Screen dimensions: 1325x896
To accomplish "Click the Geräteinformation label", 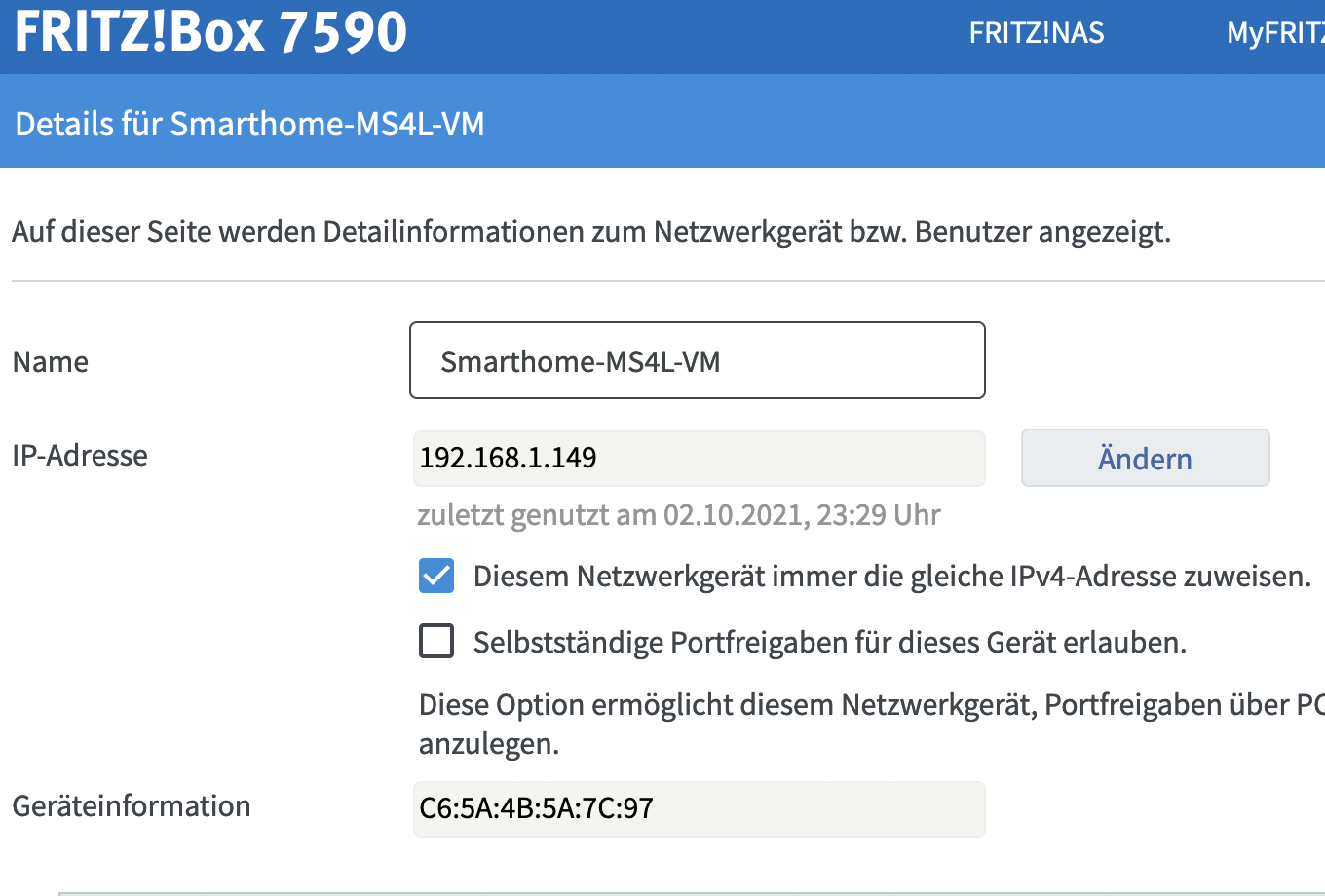I will (x=132, y=806).
